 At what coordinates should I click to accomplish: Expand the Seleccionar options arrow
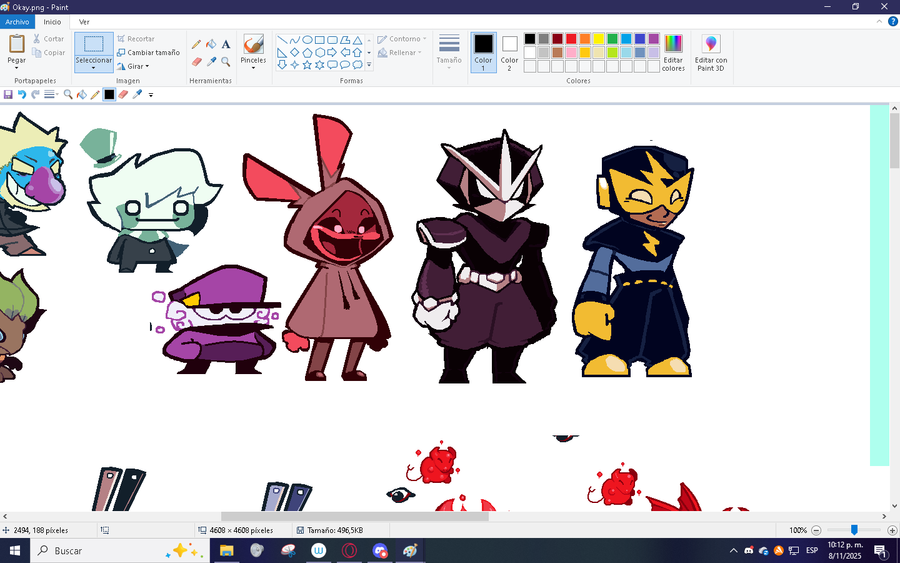[x=94, y=68]
